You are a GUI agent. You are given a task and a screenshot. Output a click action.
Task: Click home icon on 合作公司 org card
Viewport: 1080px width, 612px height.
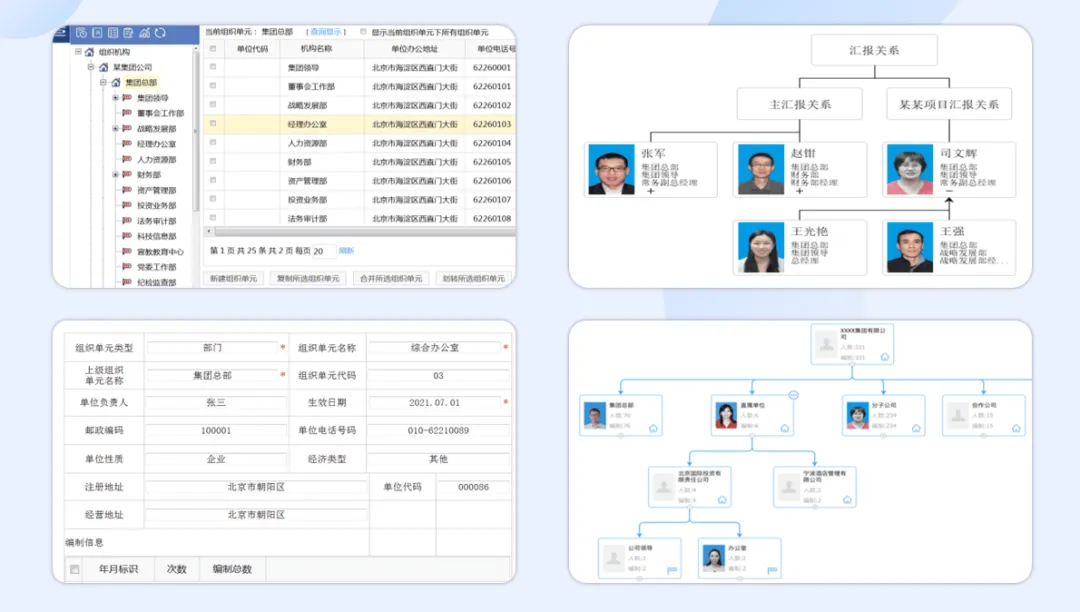click(x=1016, y=428)
